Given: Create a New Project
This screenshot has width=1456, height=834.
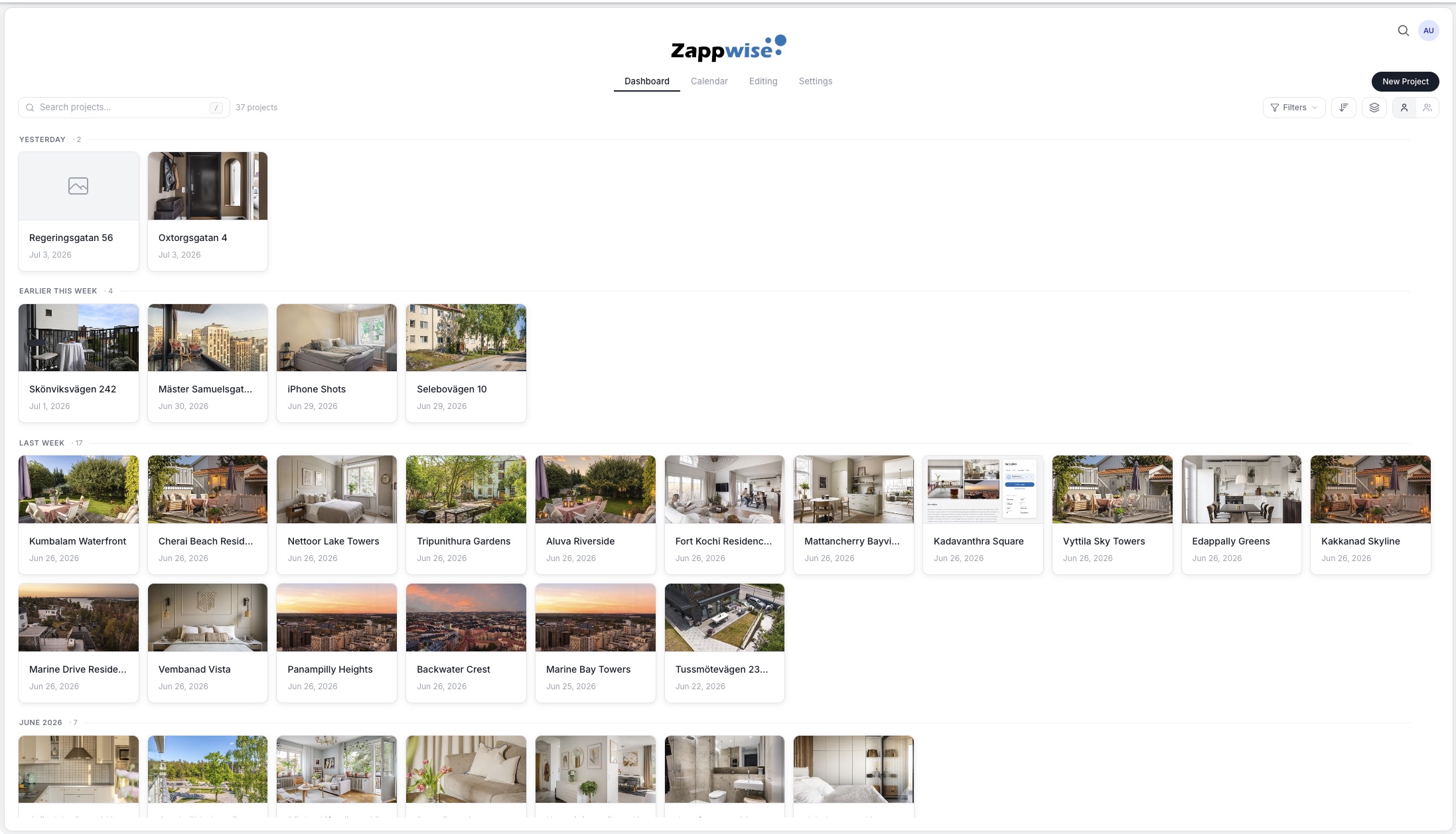Looking at the screenshot, I should (1405, 82).
